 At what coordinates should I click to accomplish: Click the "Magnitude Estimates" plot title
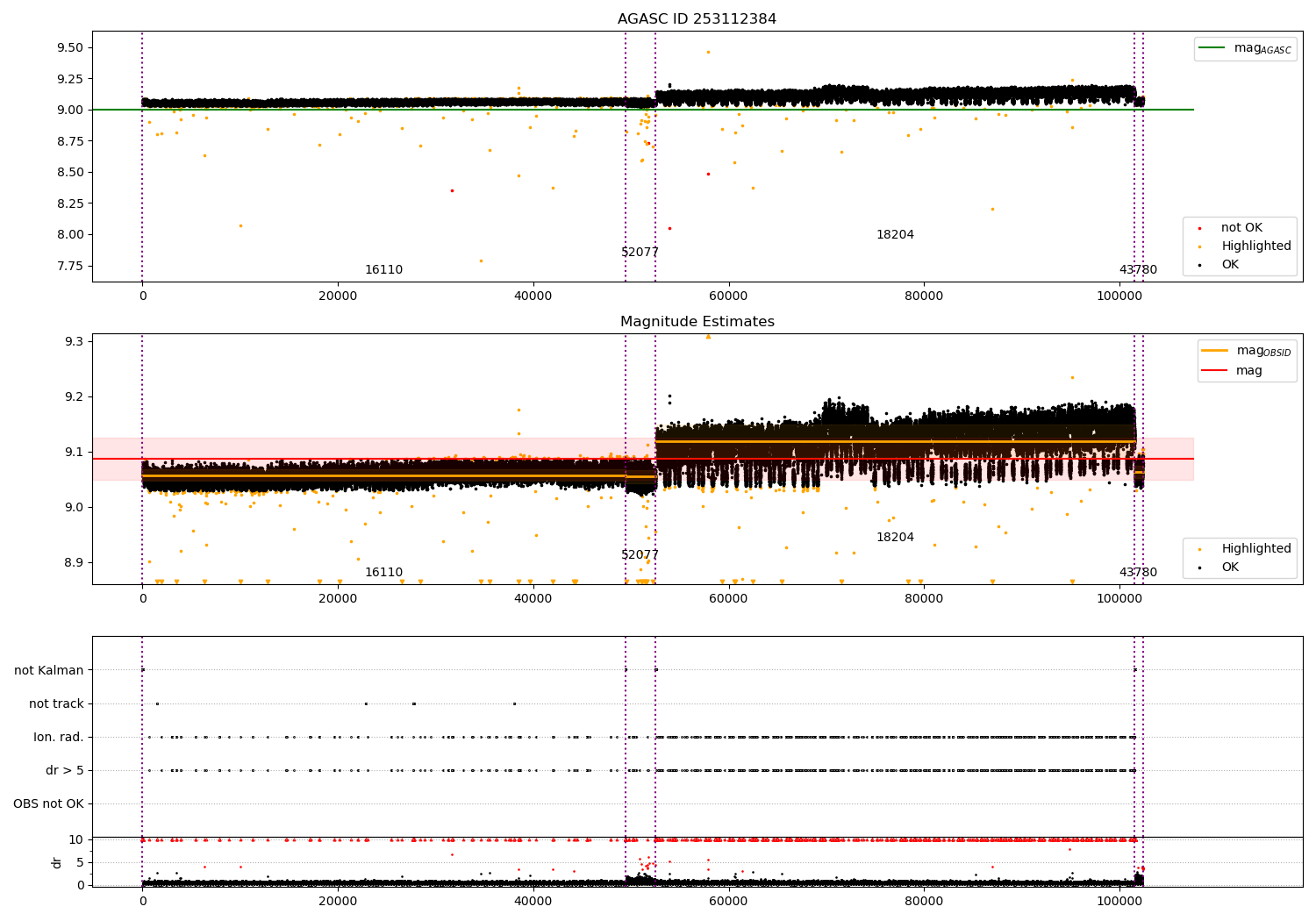point(697,322)
